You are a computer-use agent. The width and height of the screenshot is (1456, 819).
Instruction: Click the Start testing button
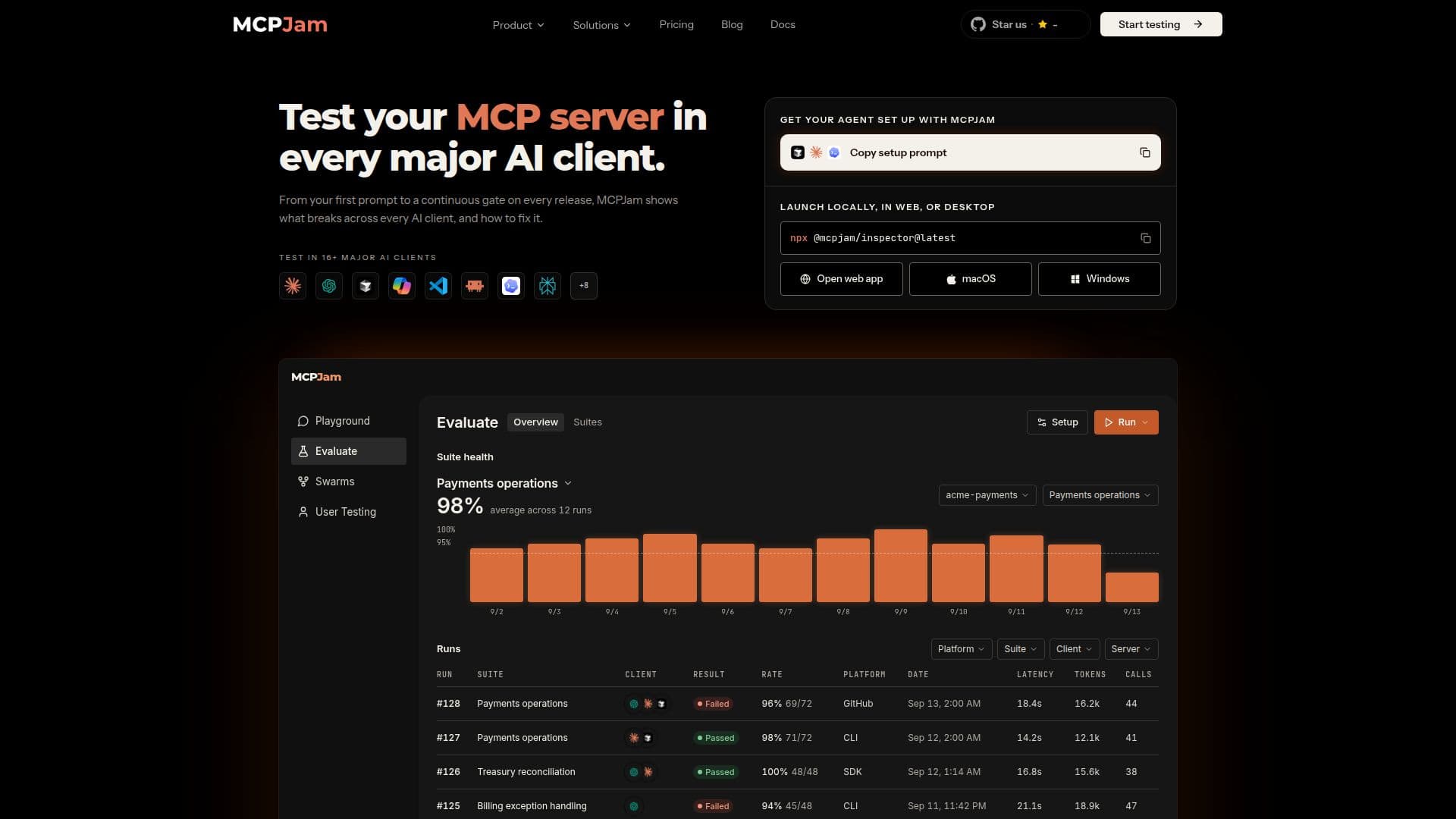pyautogui.click(x=1161, y=24)
